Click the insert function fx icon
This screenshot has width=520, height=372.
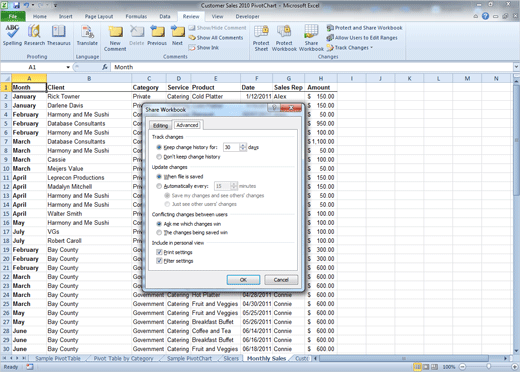pyautogui.click(x=105, y=67)
